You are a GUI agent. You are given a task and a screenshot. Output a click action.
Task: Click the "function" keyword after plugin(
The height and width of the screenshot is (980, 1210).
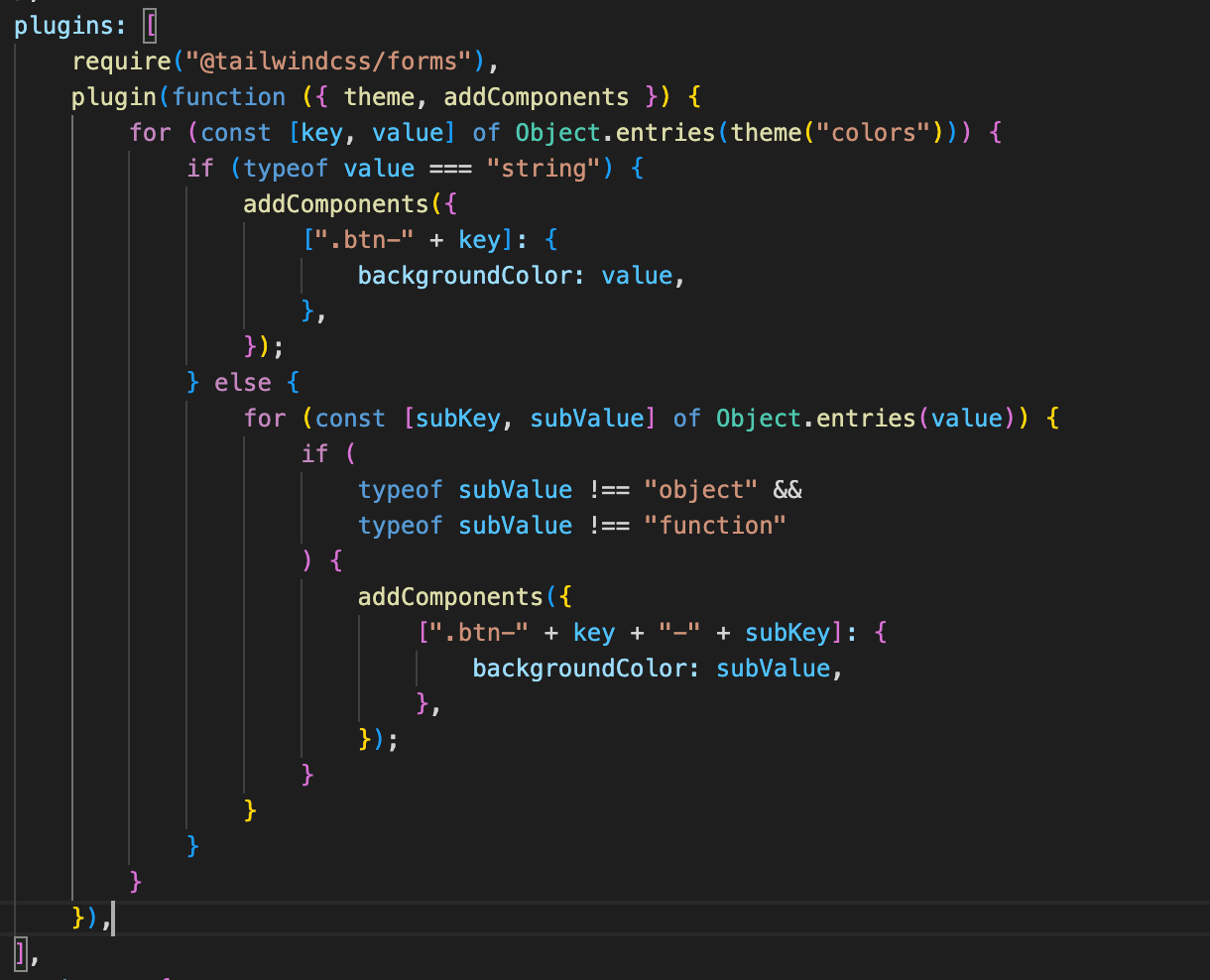(x=228, y=97)
